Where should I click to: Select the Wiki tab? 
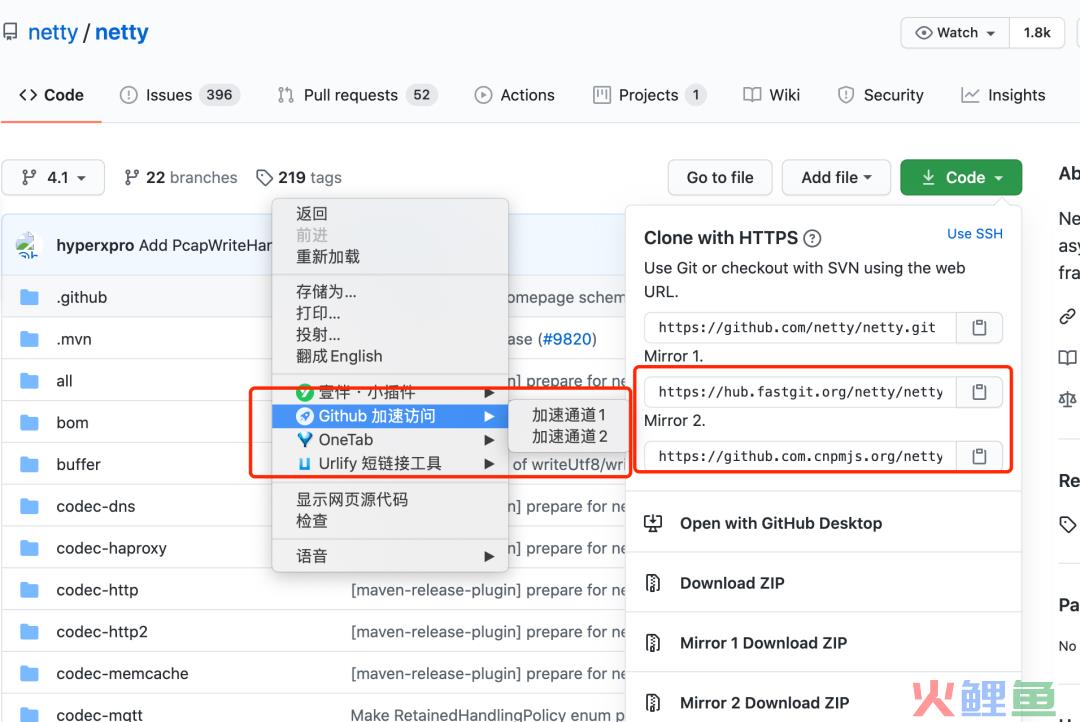click(771, 95)
